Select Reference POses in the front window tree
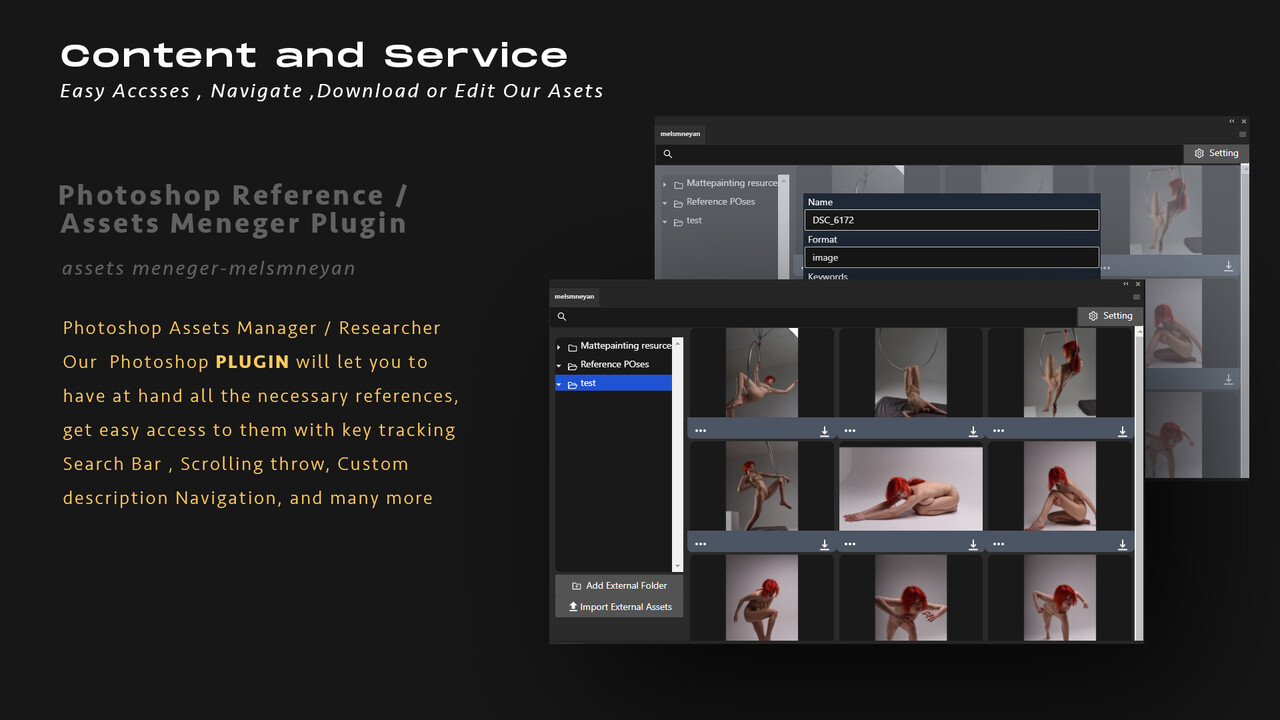 [x=614, y=365]
